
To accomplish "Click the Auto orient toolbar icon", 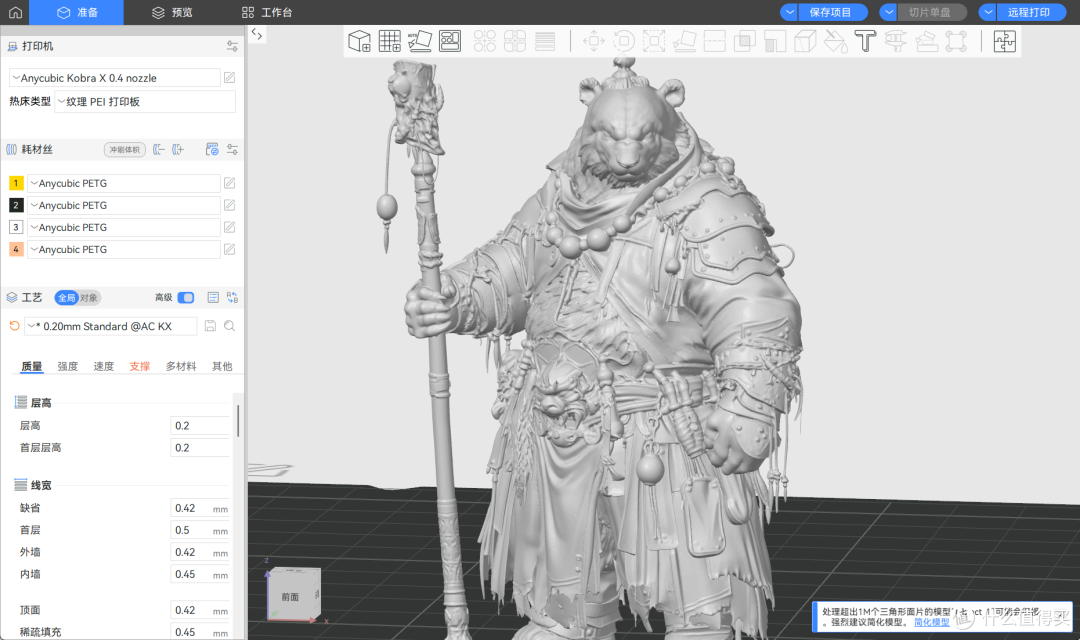I will coord(419,41).
